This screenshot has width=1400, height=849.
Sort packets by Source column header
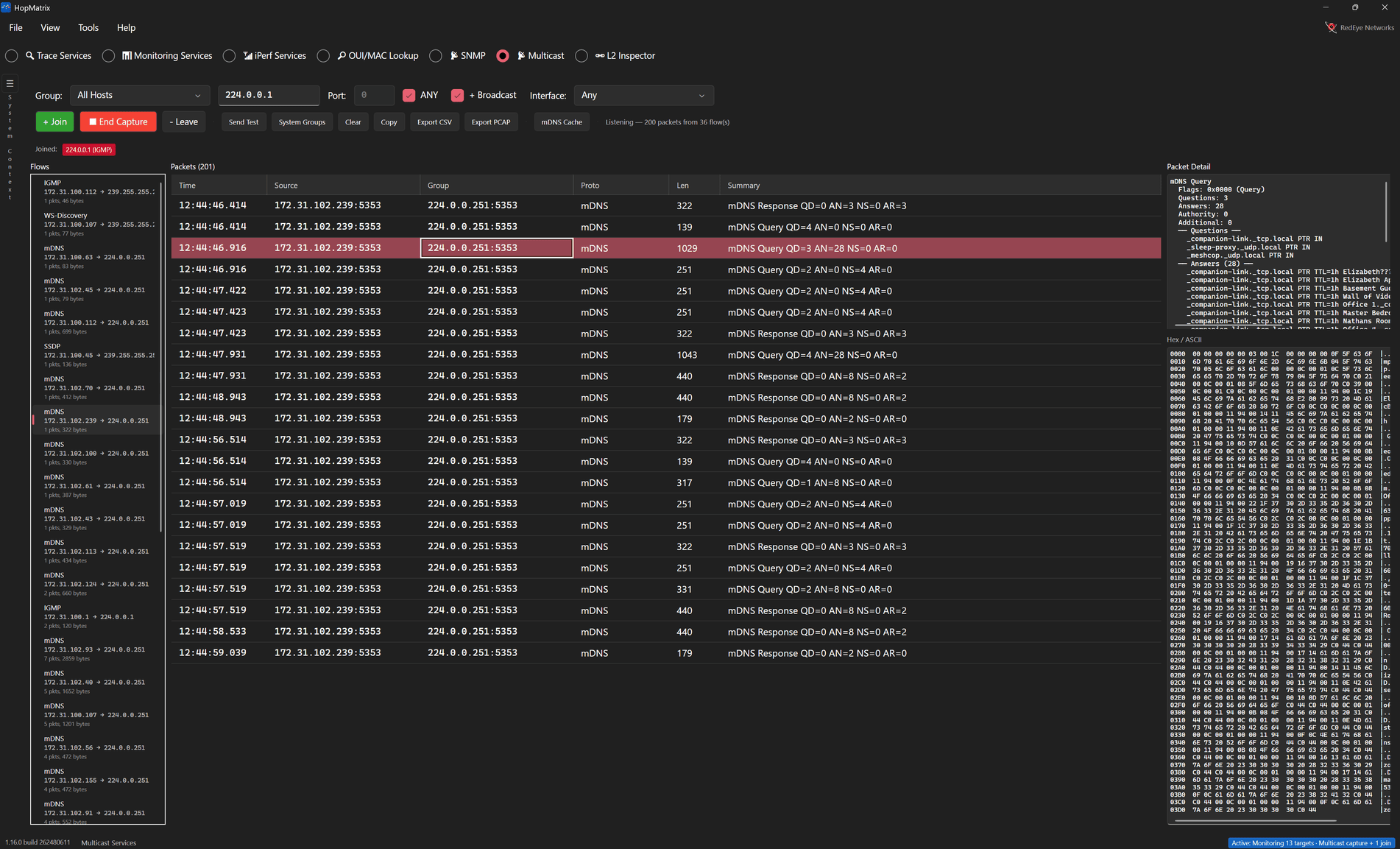(x=343, y=186)
